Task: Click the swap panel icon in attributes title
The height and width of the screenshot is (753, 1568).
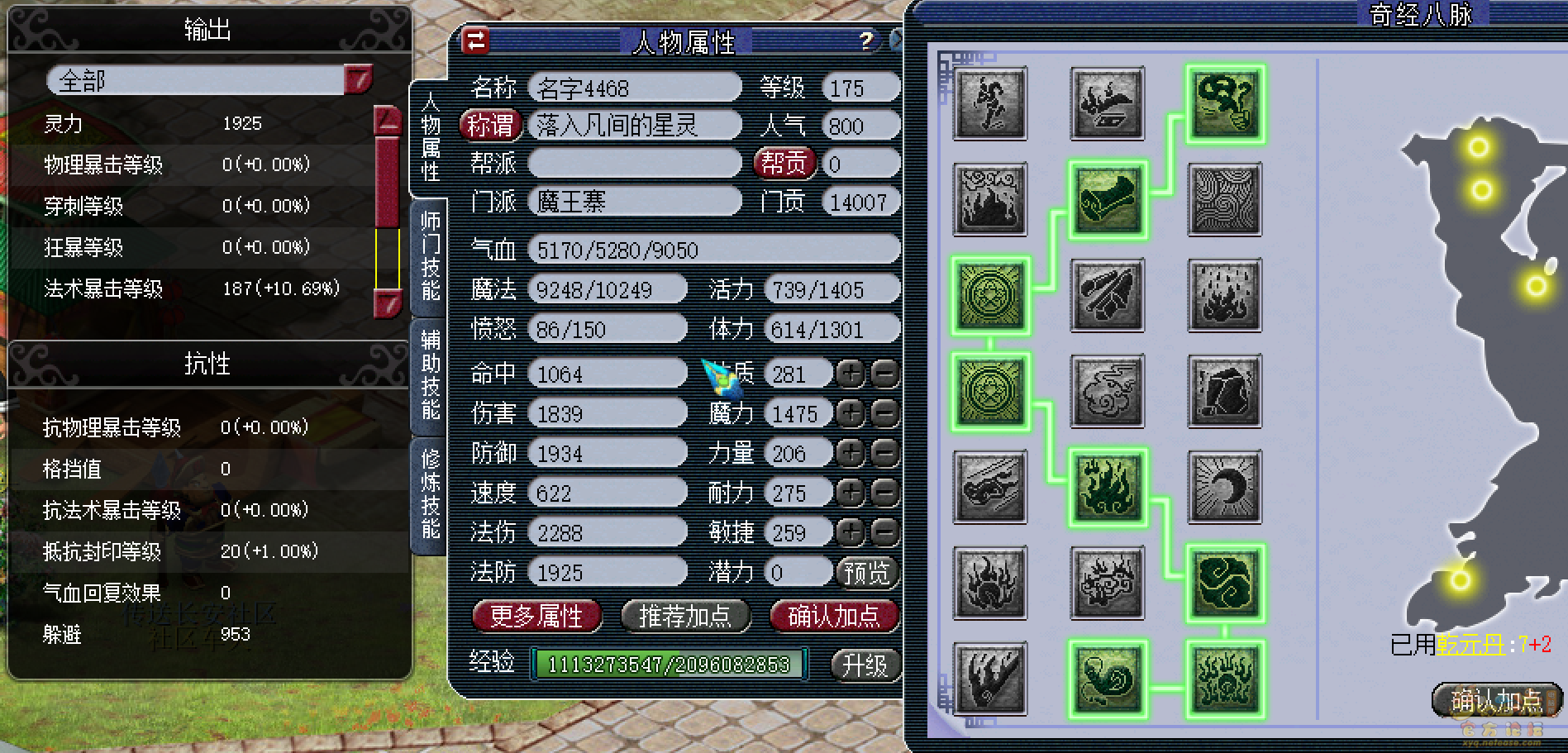Action: pos(475,41)
